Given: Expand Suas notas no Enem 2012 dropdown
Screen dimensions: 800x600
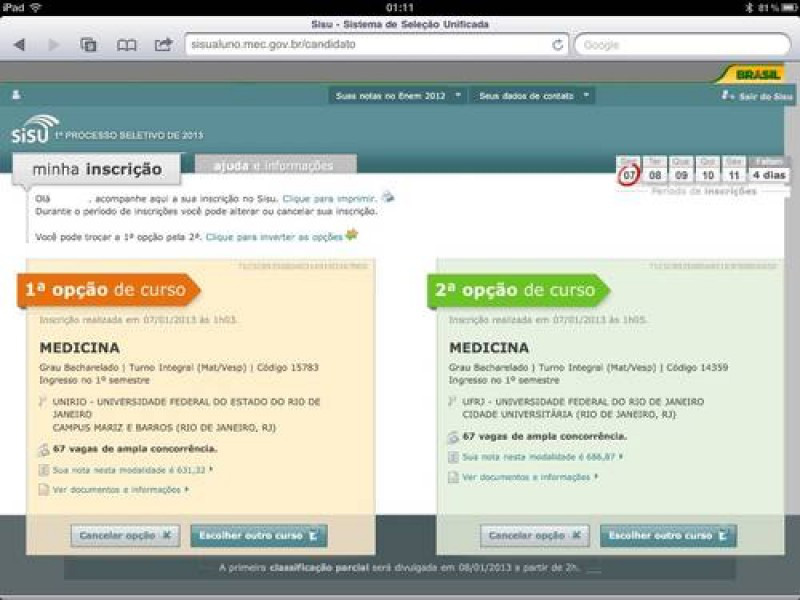Looking at the screenshot, I should [397, 95].
